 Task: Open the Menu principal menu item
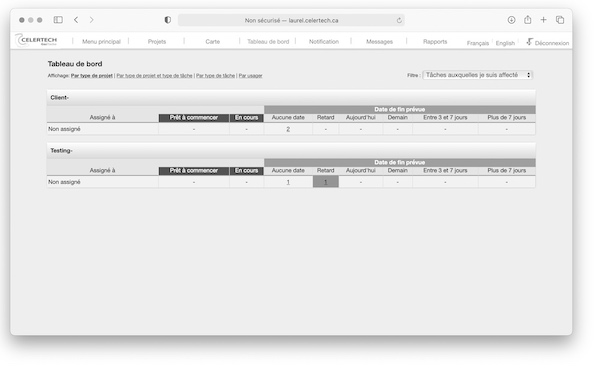pyautogui.click(x=101, y=41)
